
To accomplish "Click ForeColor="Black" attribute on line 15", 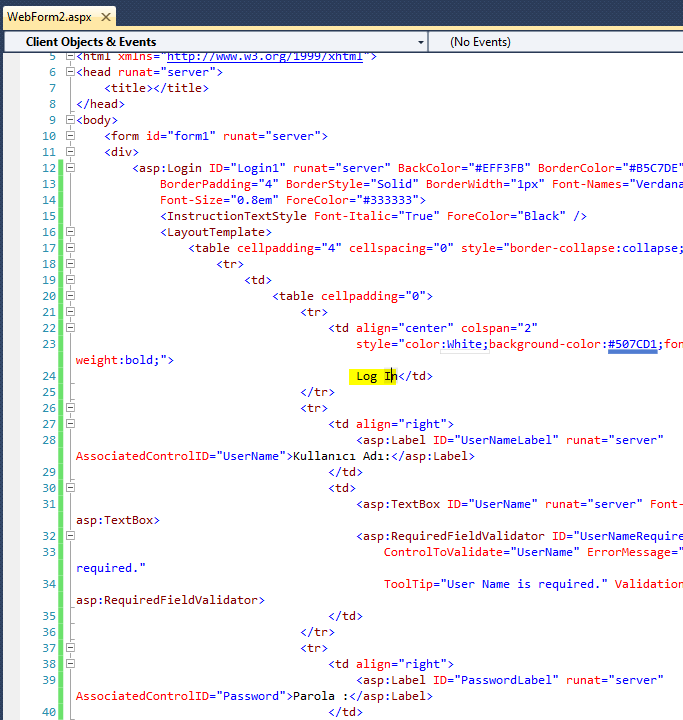I will point(506,216).
